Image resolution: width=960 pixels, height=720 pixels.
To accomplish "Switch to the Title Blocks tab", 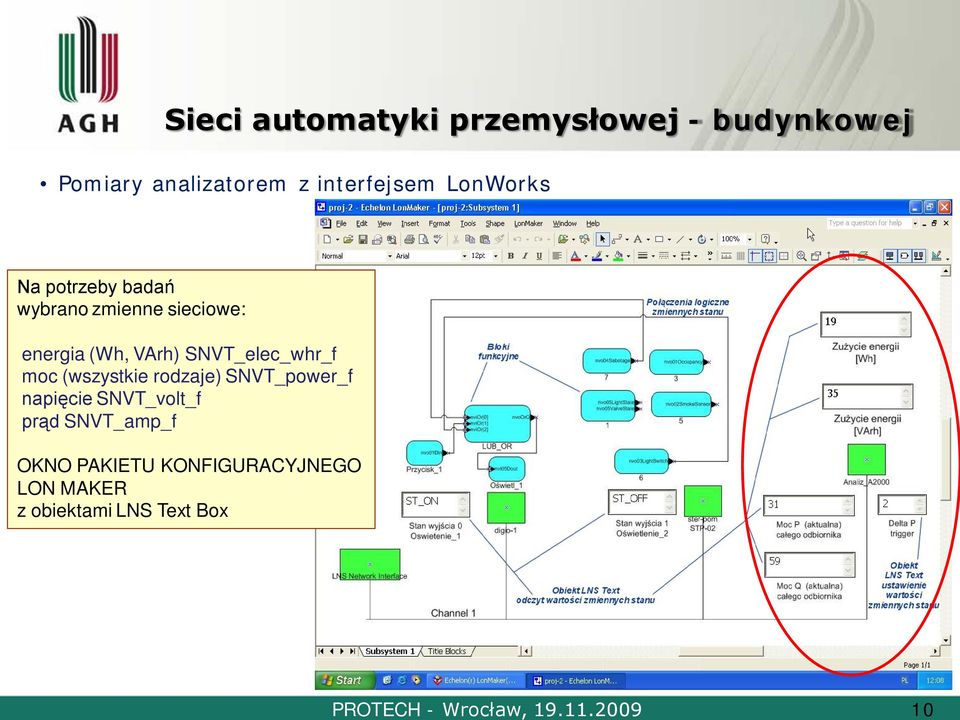I will 447,651.
